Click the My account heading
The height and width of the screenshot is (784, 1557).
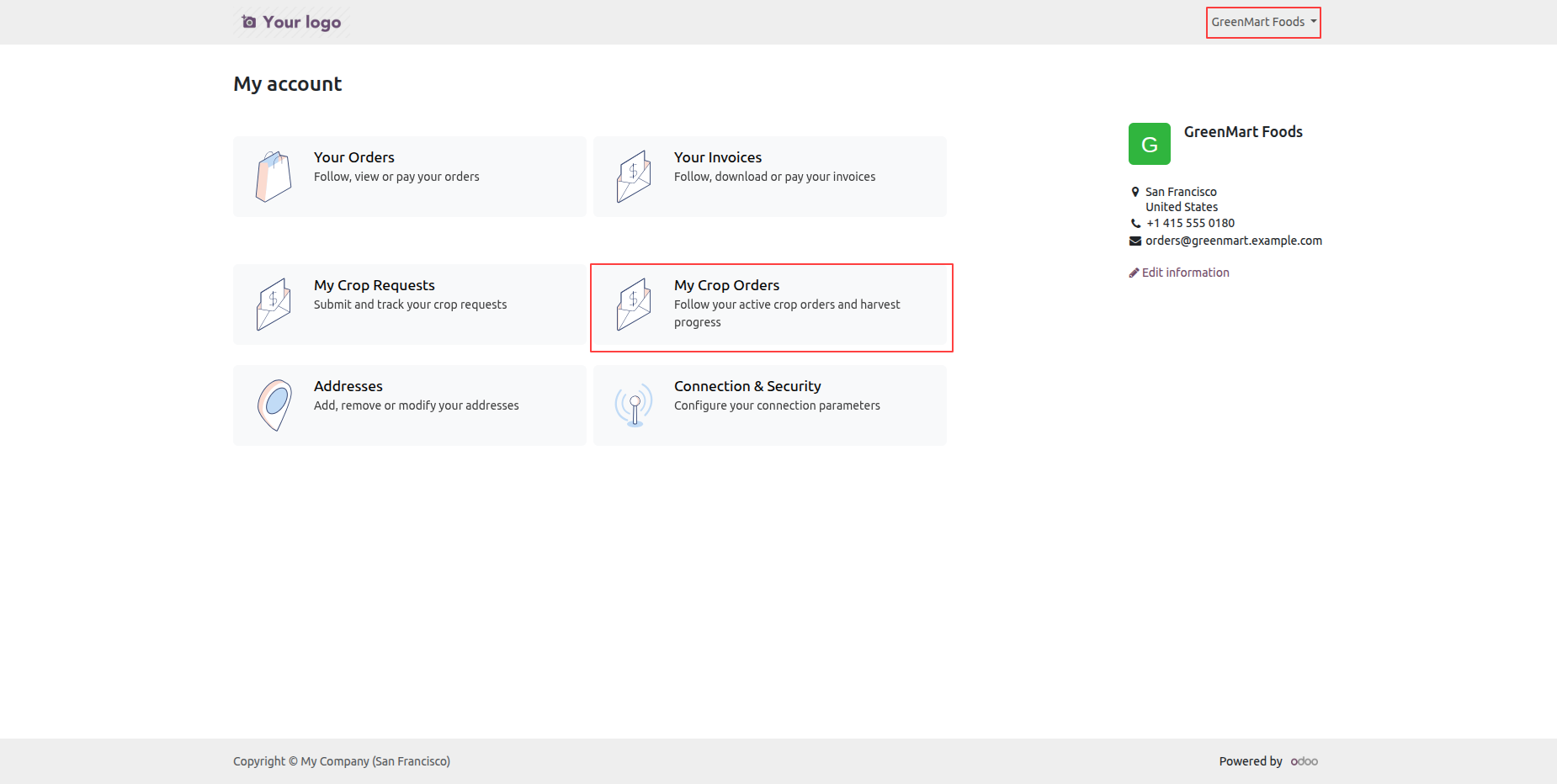[288, 84]
